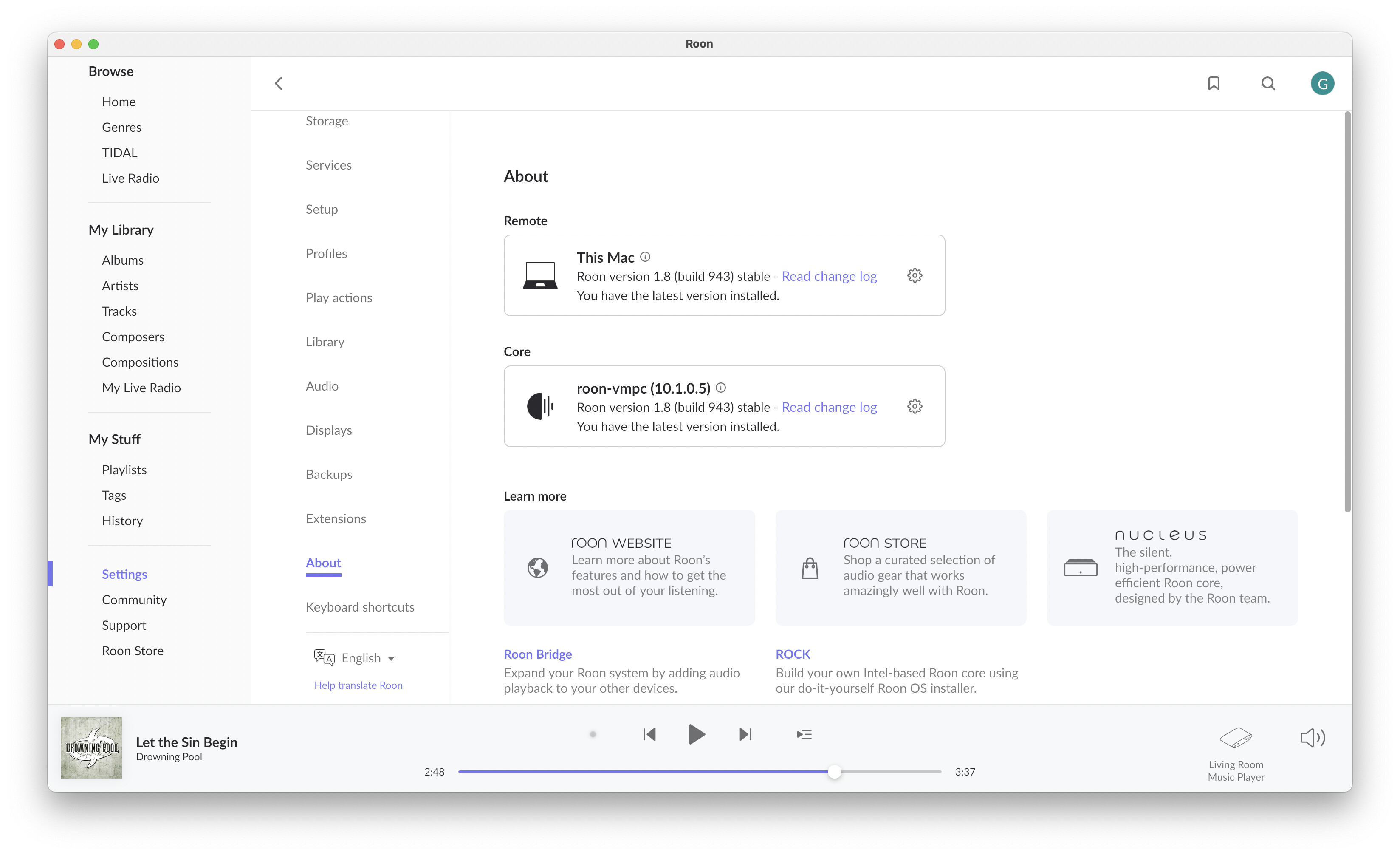Open the Displays settings tab
The width and height of the screenshot is (1400, 855).
click(x=328, y=430)
